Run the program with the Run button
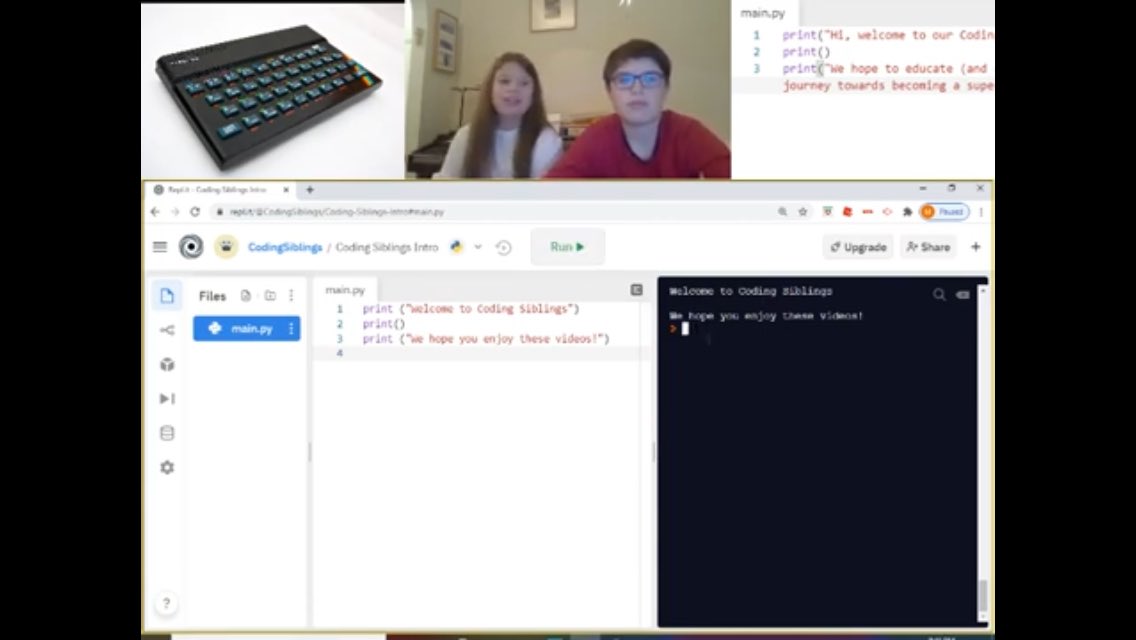This screenshot has height=640, width=1136. point(567,247)
